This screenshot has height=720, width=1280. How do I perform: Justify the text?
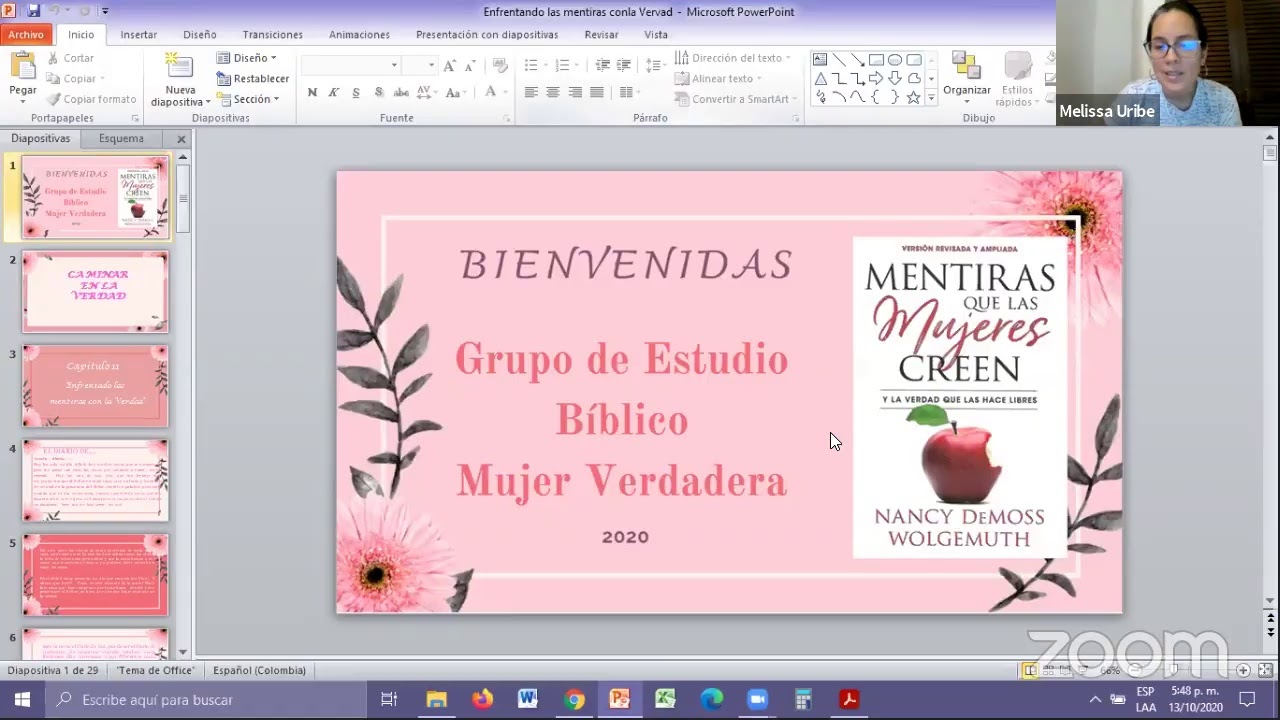click(597, 92)
